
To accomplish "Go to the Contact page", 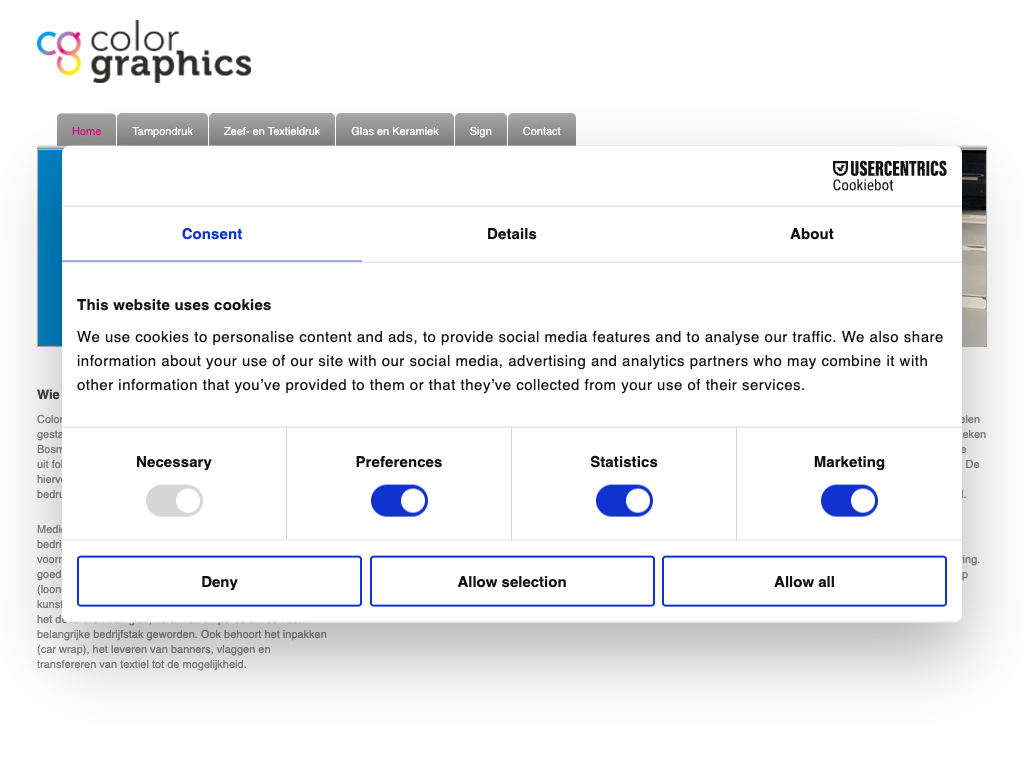I will (x=541, y=130).
